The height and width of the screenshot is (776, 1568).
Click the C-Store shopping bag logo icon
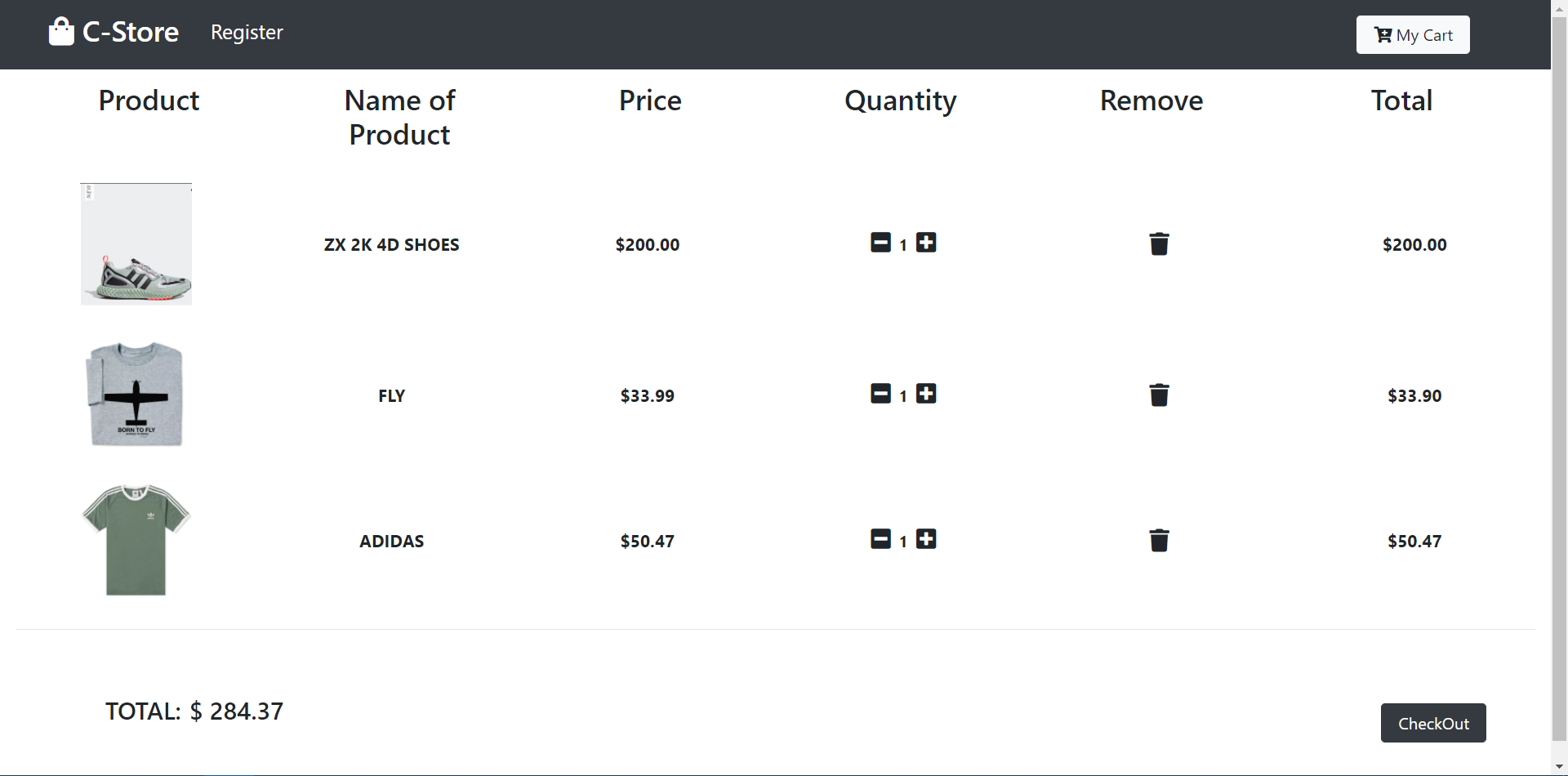61,32
